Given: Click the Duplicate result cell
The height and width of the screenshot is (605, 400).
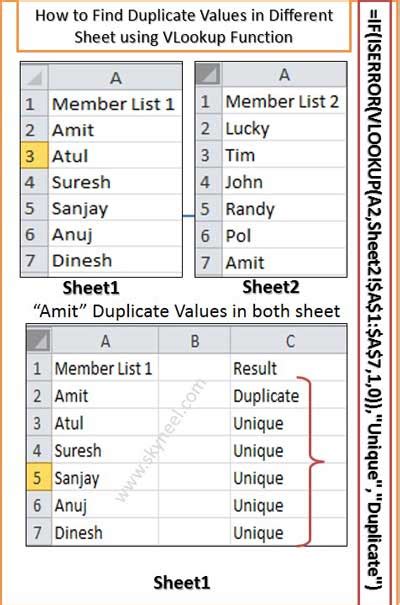Looking at the screenshot, I should (x=288, y=395).
